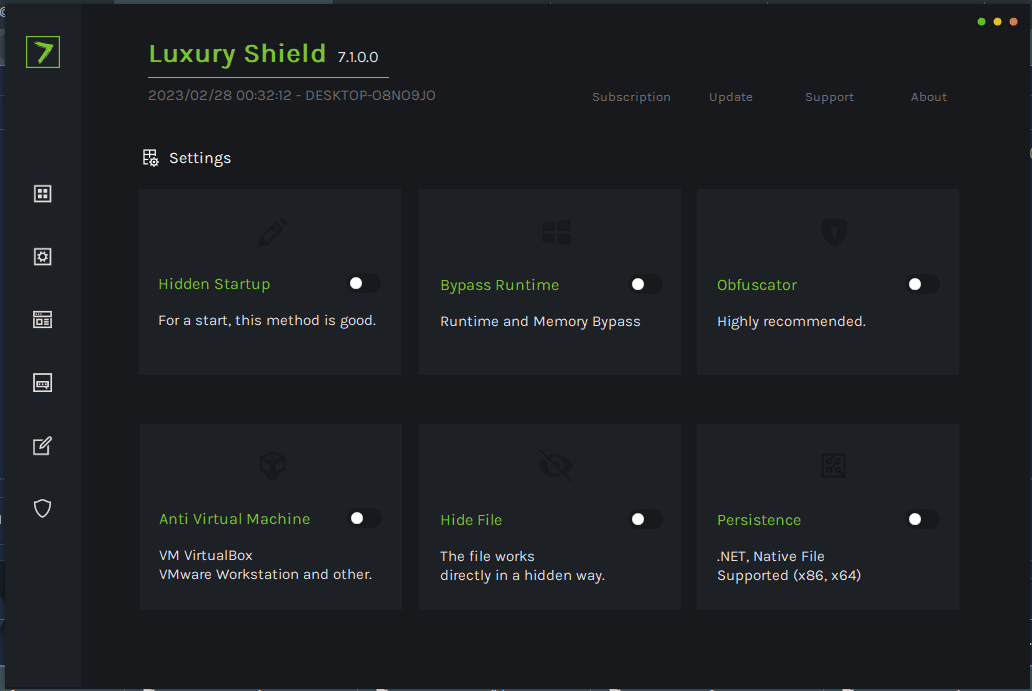The height and width of the screenshot is (691, 1032).
Task: Enable the Hide File toggle
Action: pos(646,519)
